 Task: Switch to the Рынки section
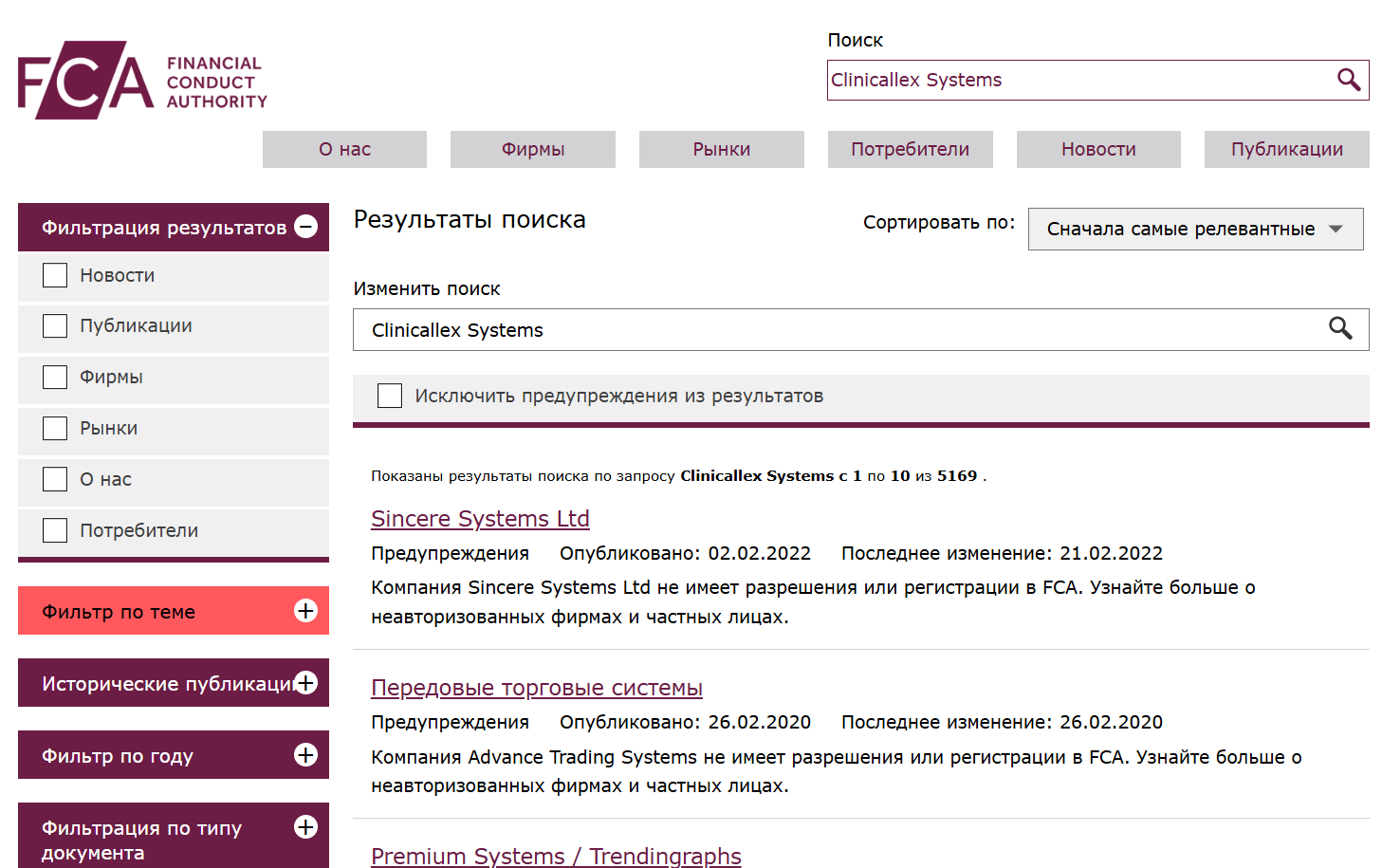click(721, 149)
